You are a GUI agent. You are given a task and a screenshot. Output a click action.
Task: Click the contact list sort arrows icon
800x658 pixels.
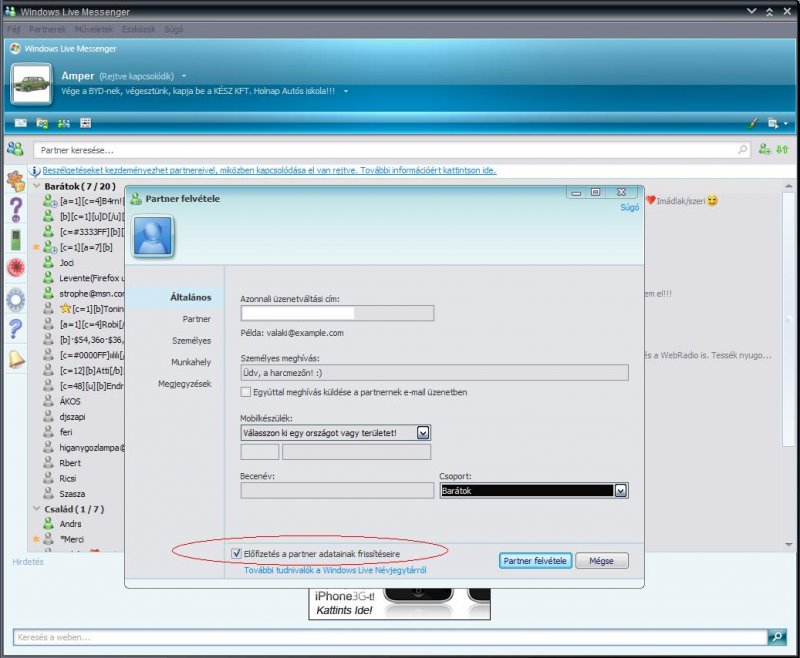pyautogui.click(x=782, y=149)
